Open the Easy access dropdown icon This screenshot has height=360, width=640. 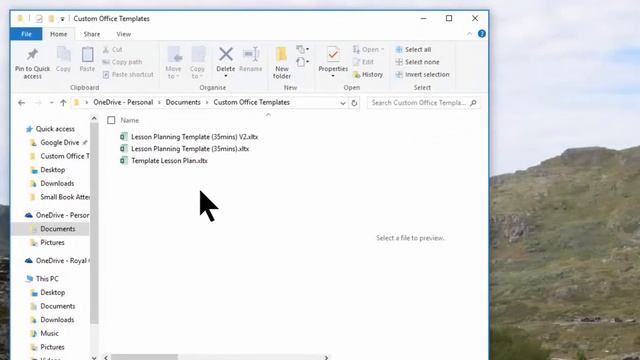[302, 62]
